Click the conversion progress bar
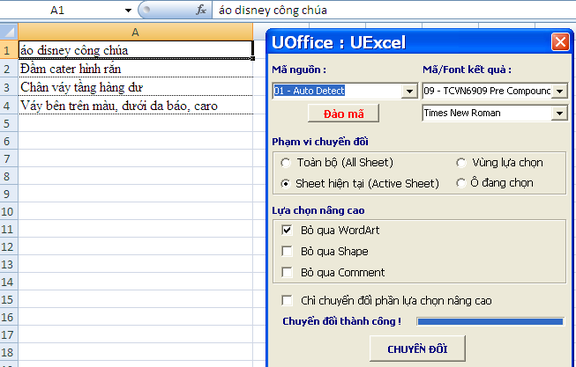Screen dimensions: 576x367 point(490,322)
